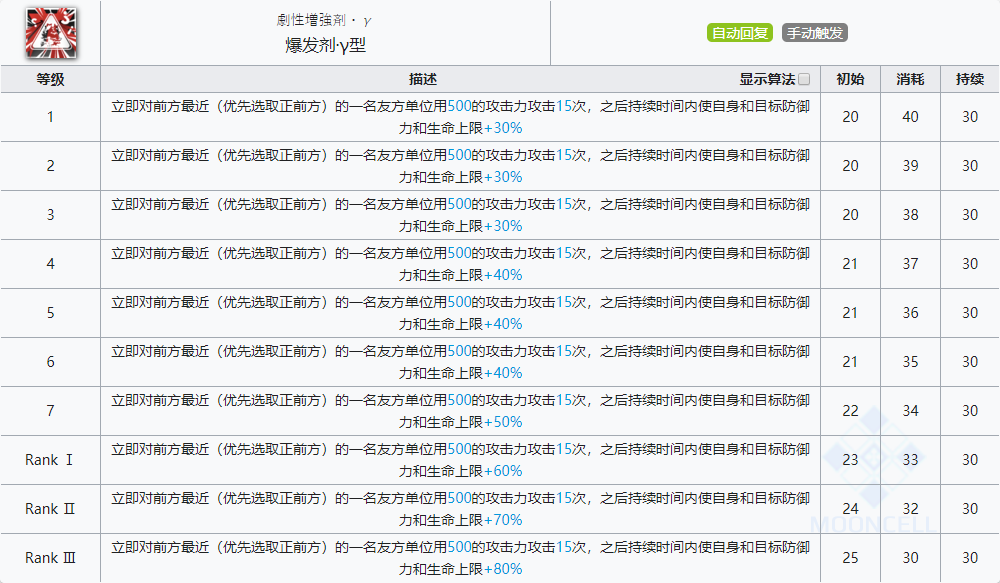The height and width of the screenshot is (583, 1000).
Task: Click the level 4 description text
Action: point(460,264)
